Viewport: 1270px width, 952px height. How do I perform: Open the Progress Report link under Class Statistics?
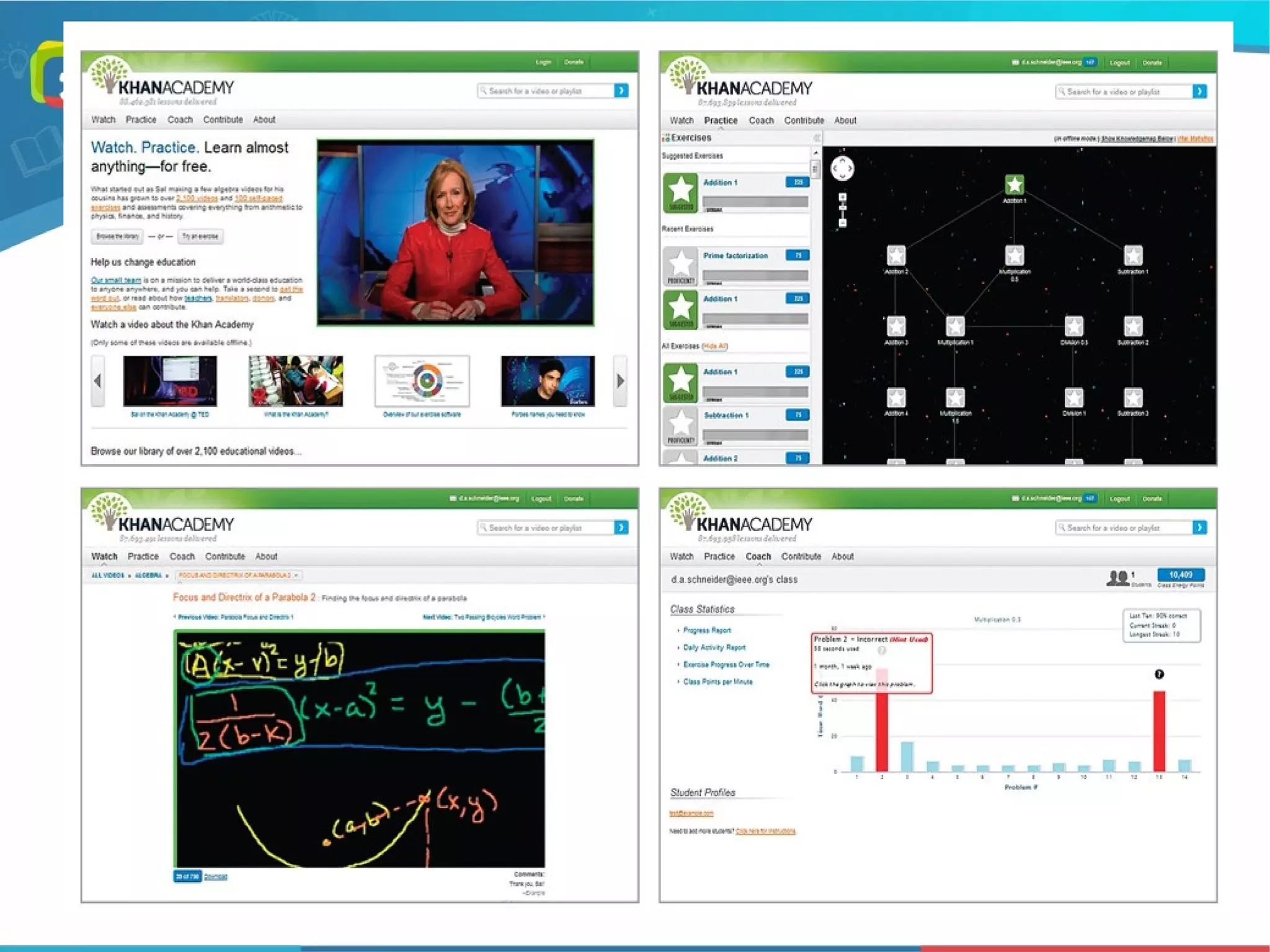click(706, 630)
